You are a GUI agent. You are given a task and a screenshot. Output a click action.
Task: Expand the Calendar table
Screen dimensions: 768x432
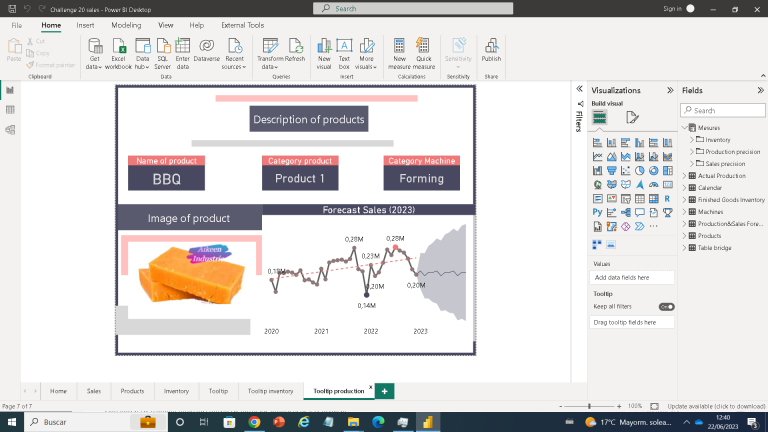coord(685,187)
